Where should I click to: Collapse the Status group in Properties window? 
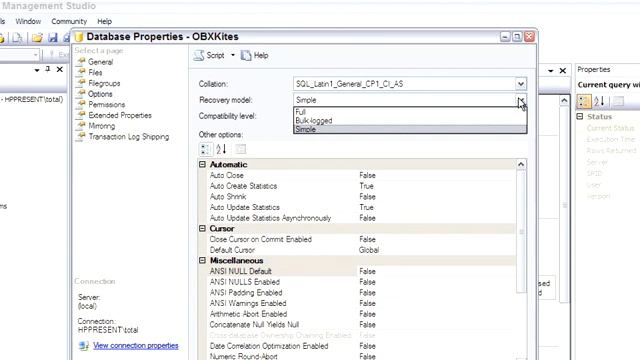click(580, 117)
